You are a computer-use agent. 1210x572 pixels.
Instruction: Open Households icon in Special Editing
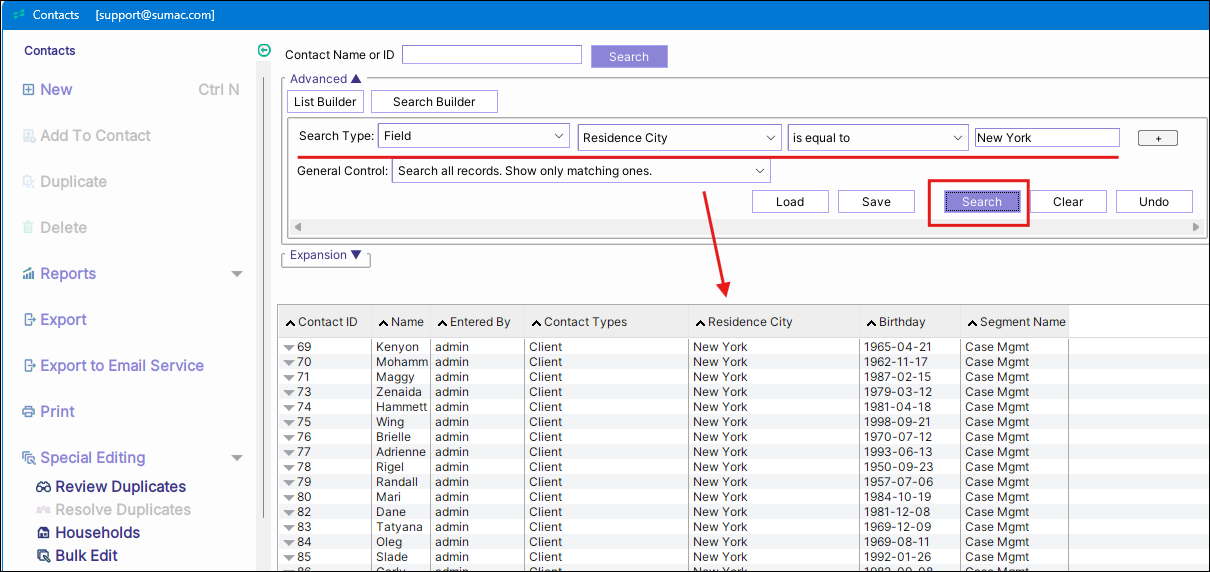(x=43, y=533)
